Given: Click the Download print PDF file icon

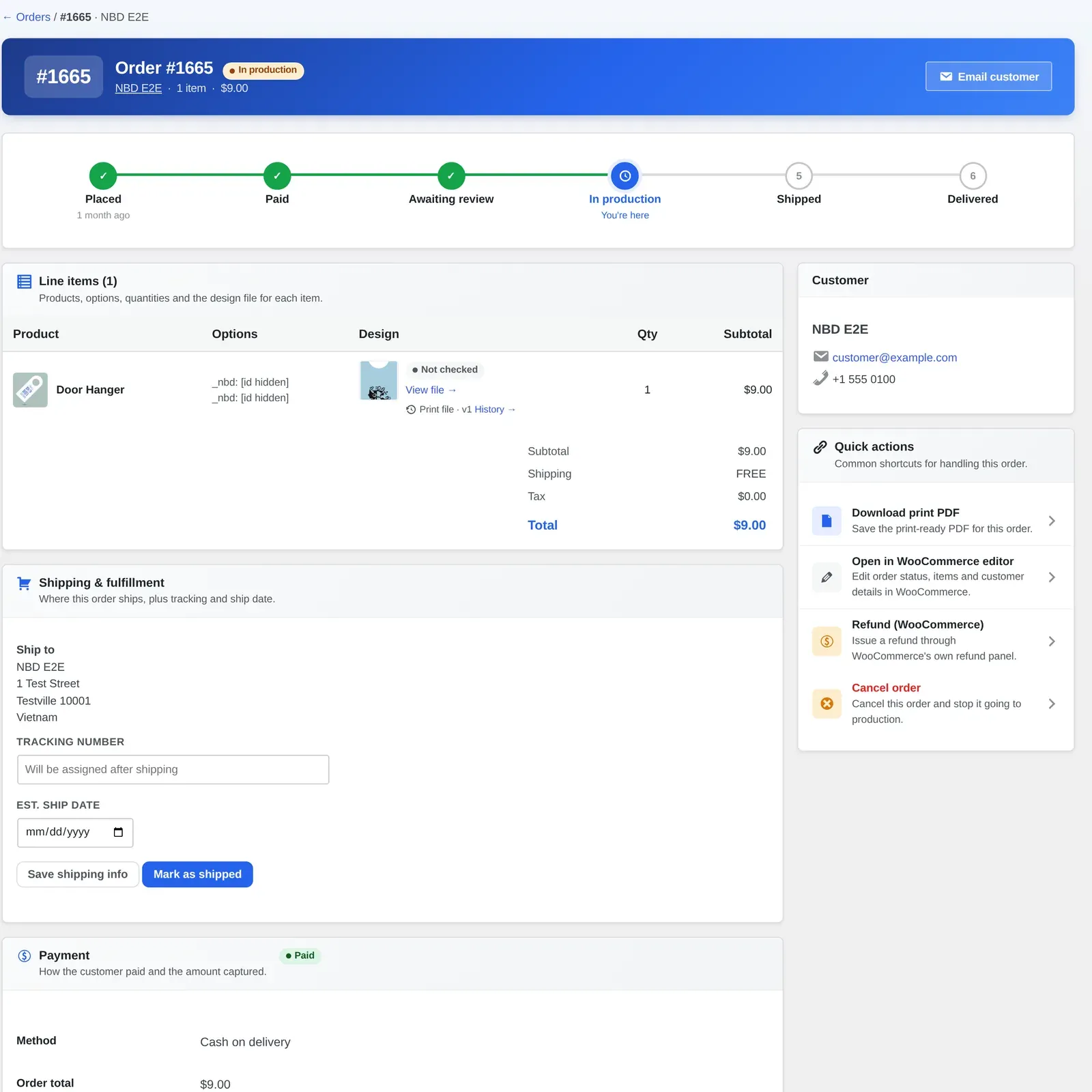Looking at the screenshot, I should click(x=827, y=521).
